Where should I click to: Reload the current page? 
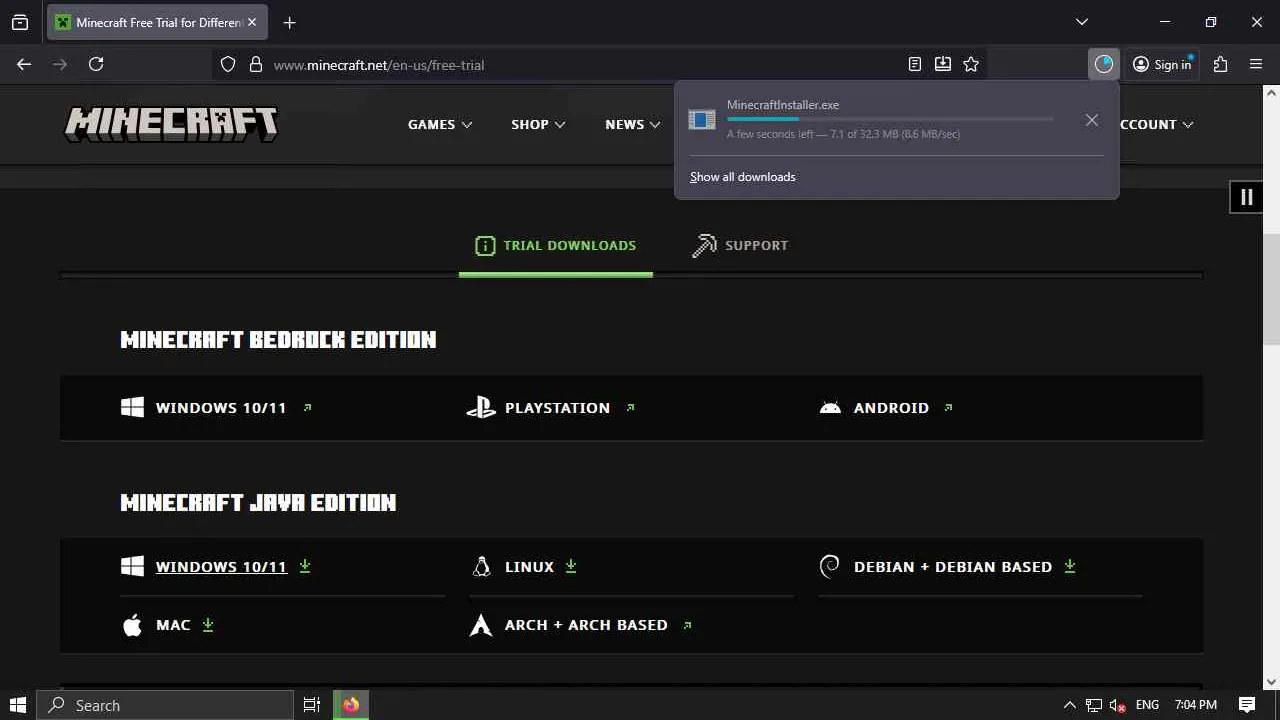pyautogui.click(x=96, y=64)
